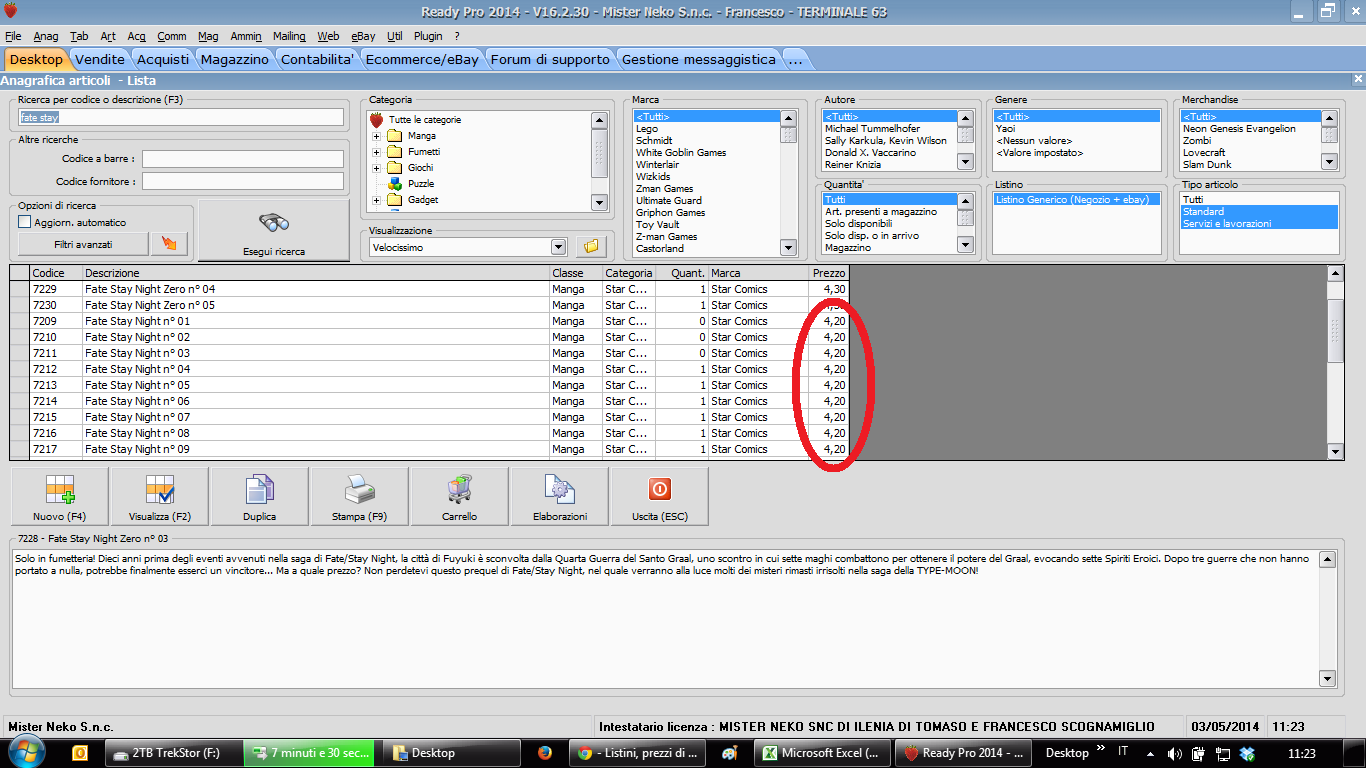The width and height of the screenshot is (1366, 768).
Task: Toggle the Aggiorn. automatico checkbox
Action: pos(25,222)
